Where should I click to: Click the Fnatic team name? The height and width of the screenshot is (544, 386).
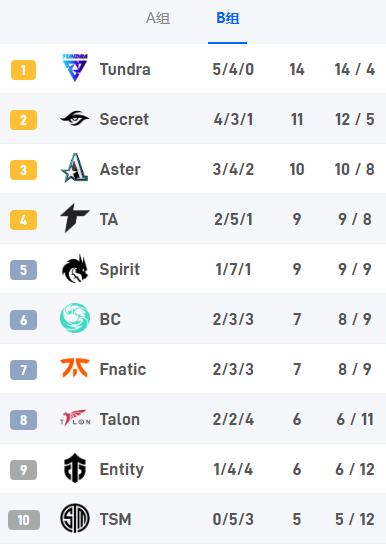coord(123,369)
